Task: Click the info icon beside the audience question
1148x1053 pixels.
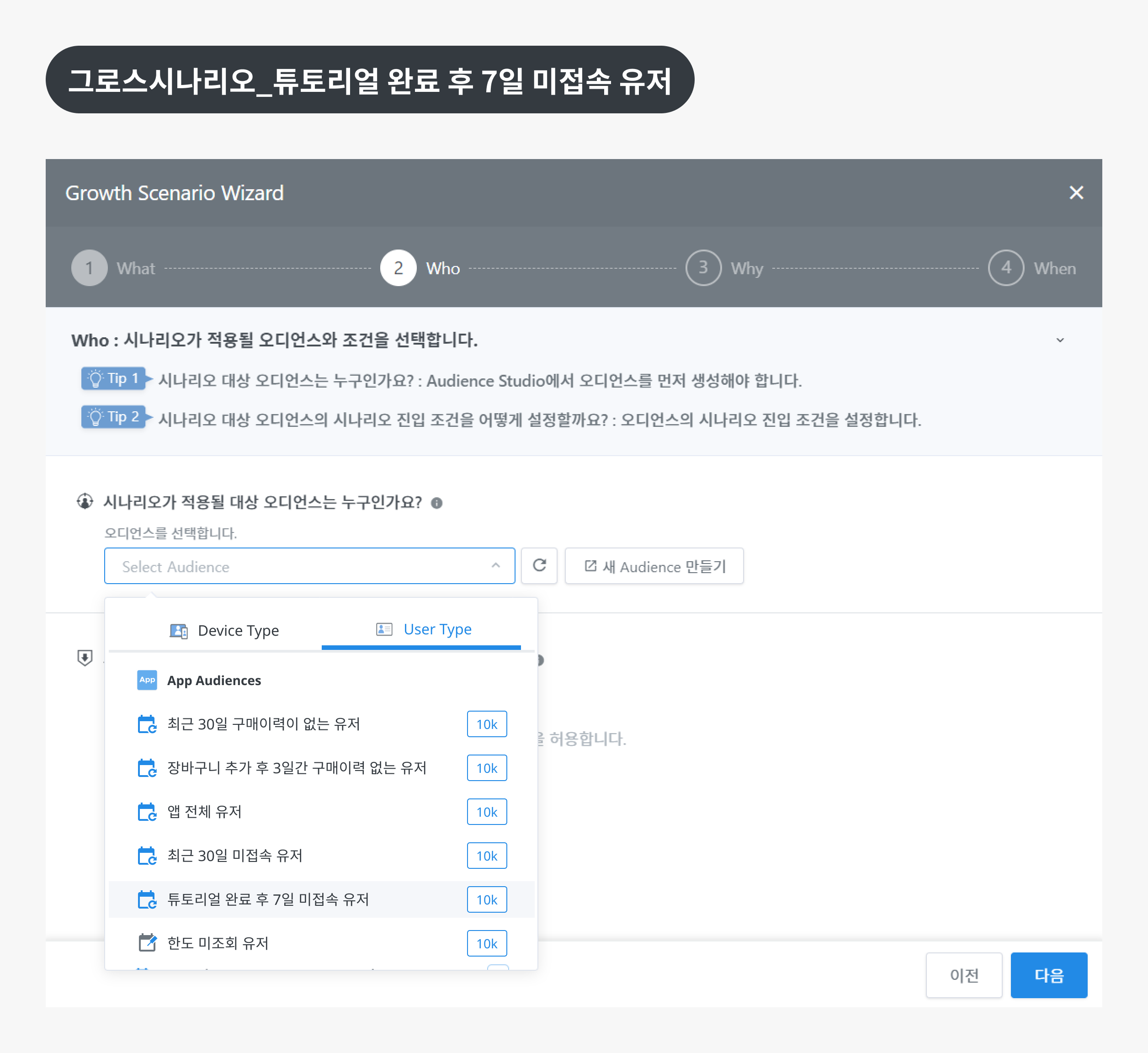Action: point(437,503)
